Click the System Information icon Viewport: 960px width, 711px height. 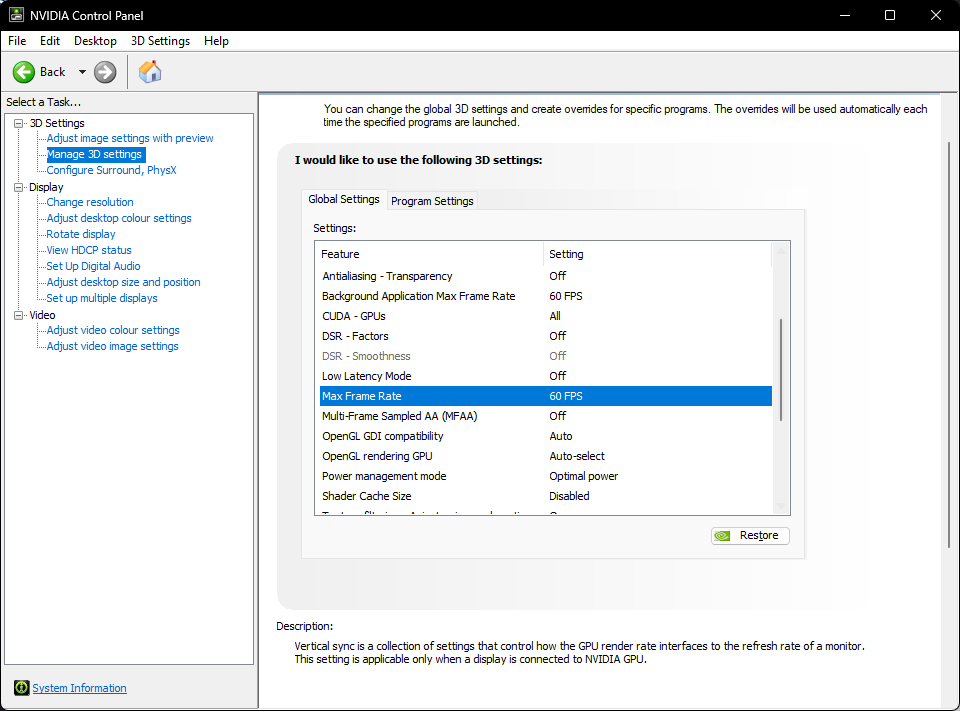tap(21, 688)
